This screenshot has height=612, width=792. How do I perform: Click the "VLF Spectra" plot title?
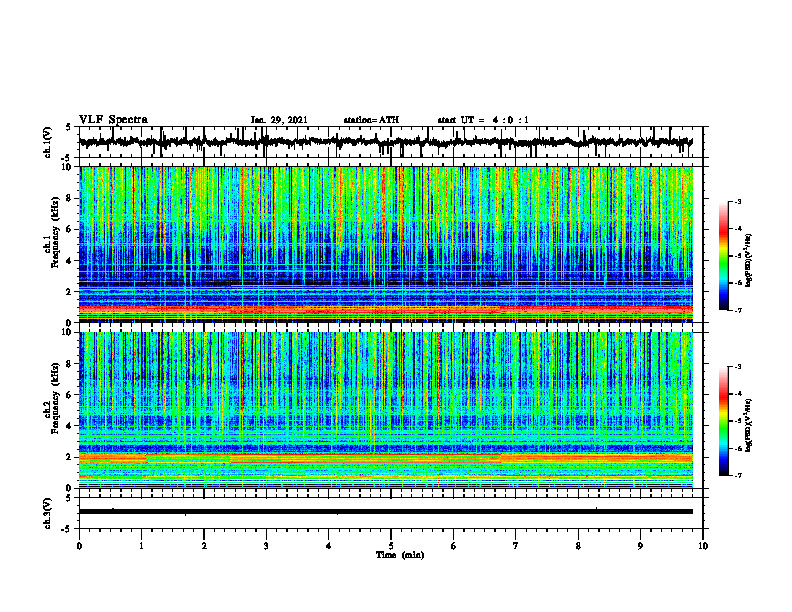click(x=113, y=120)
